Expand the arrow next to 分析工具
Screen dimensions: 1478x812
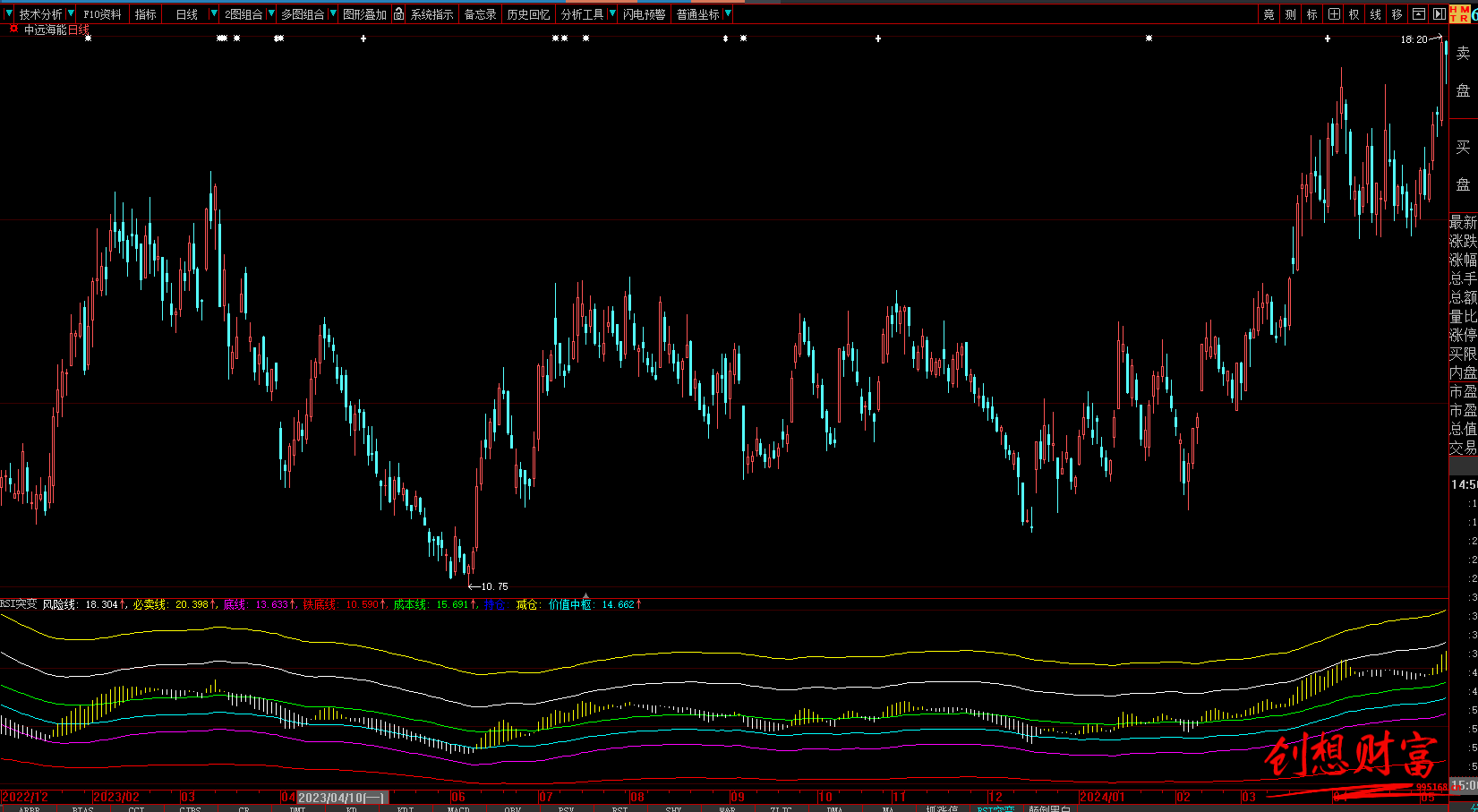tap(611, 14)
